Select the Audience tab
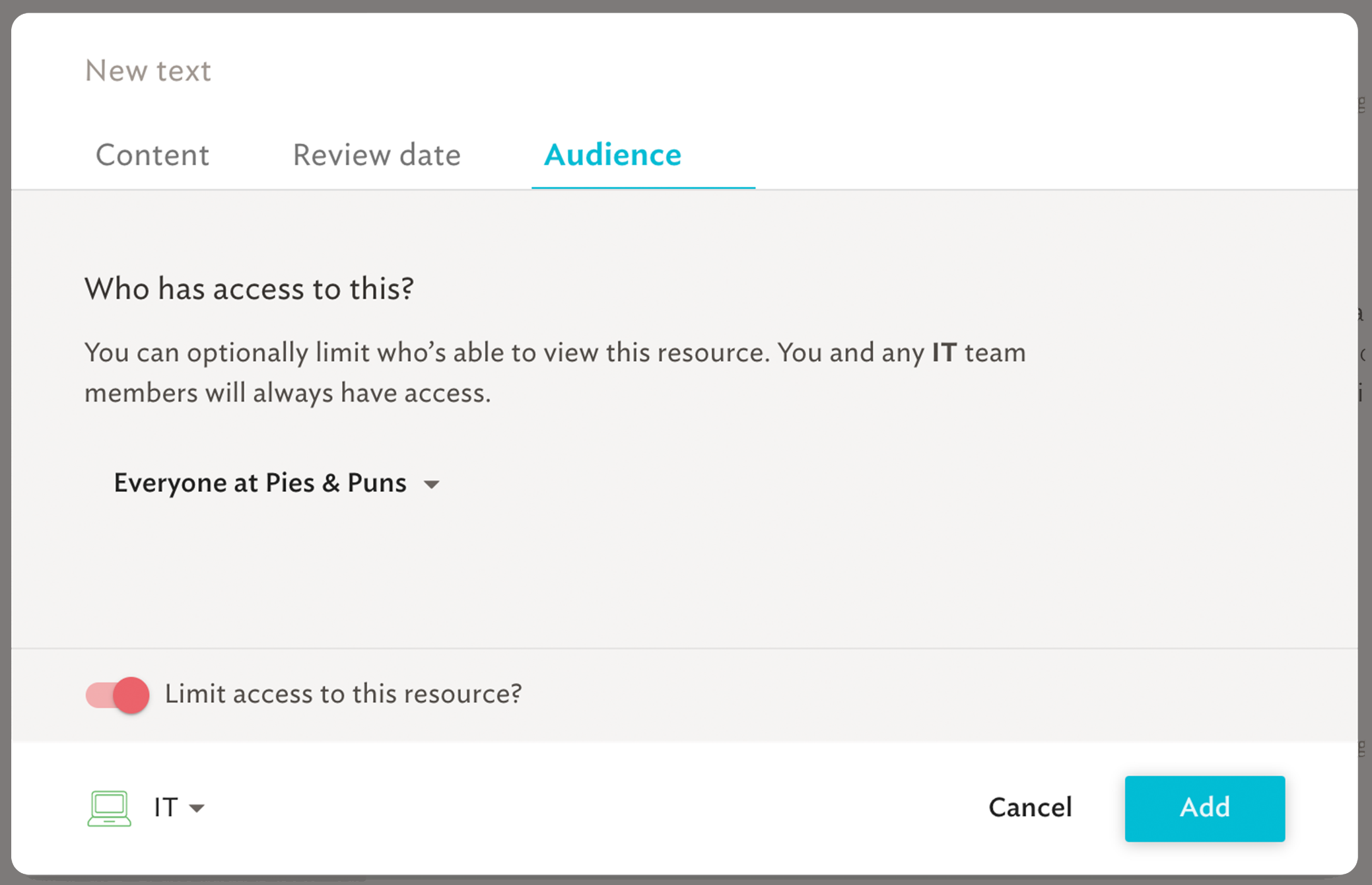Screen dimensions: 1372x885 tap(613, 155)
